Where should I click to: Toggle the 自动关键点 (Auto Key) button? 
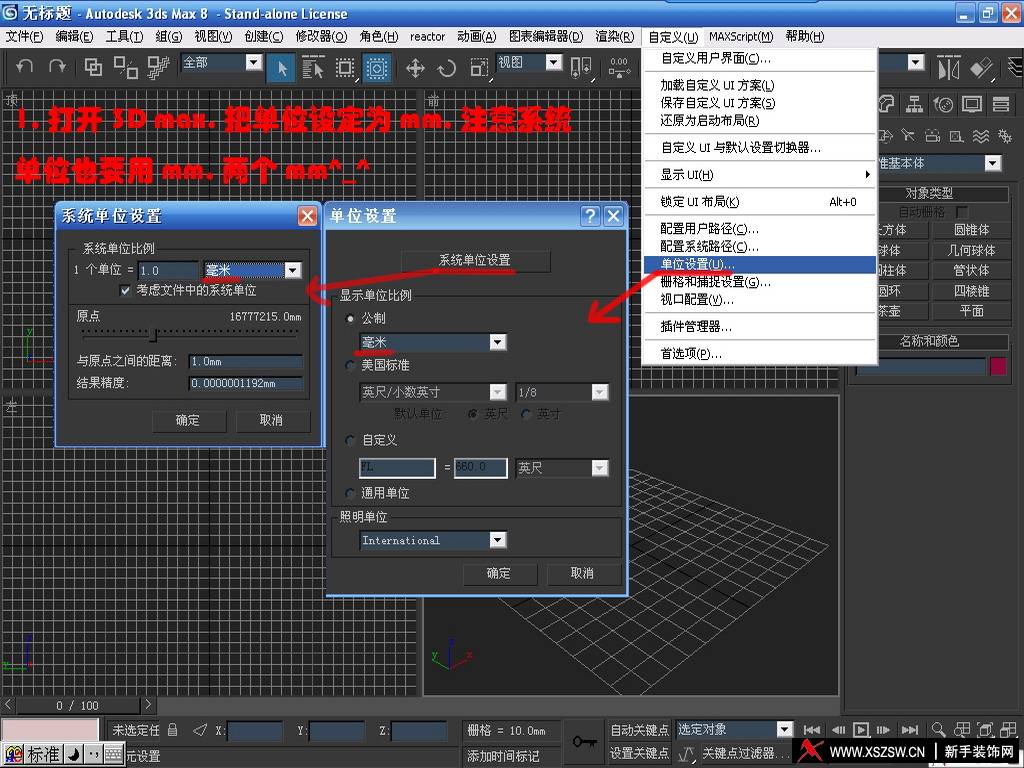[639, 729]
